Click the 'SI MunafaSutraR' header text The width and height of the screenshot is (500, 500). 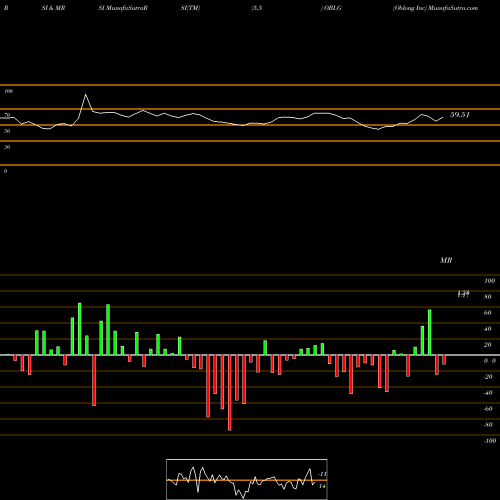(x=123, y=8)
